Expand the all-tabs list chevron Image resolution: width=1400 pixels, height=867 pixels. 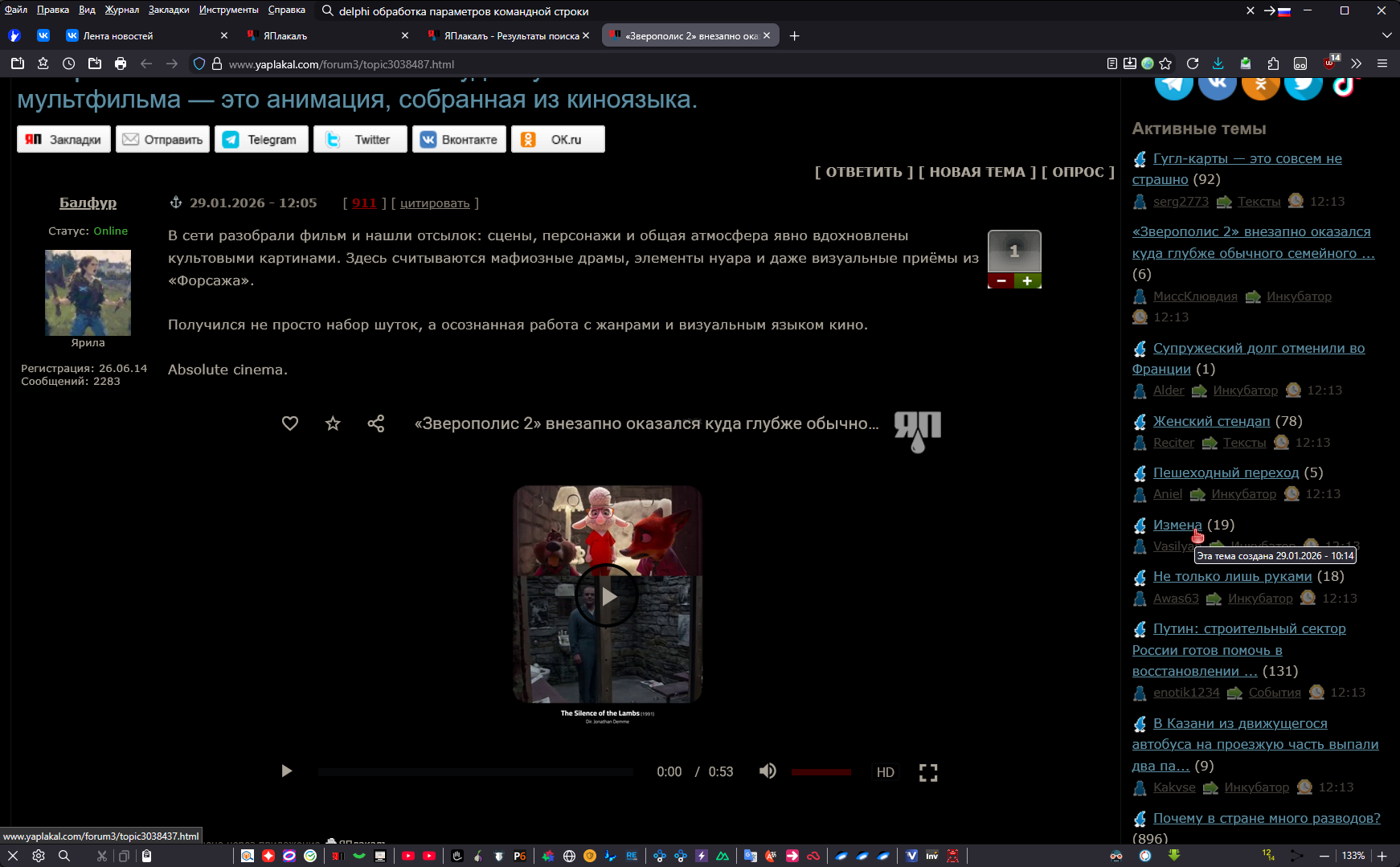tap(1386, 35)
